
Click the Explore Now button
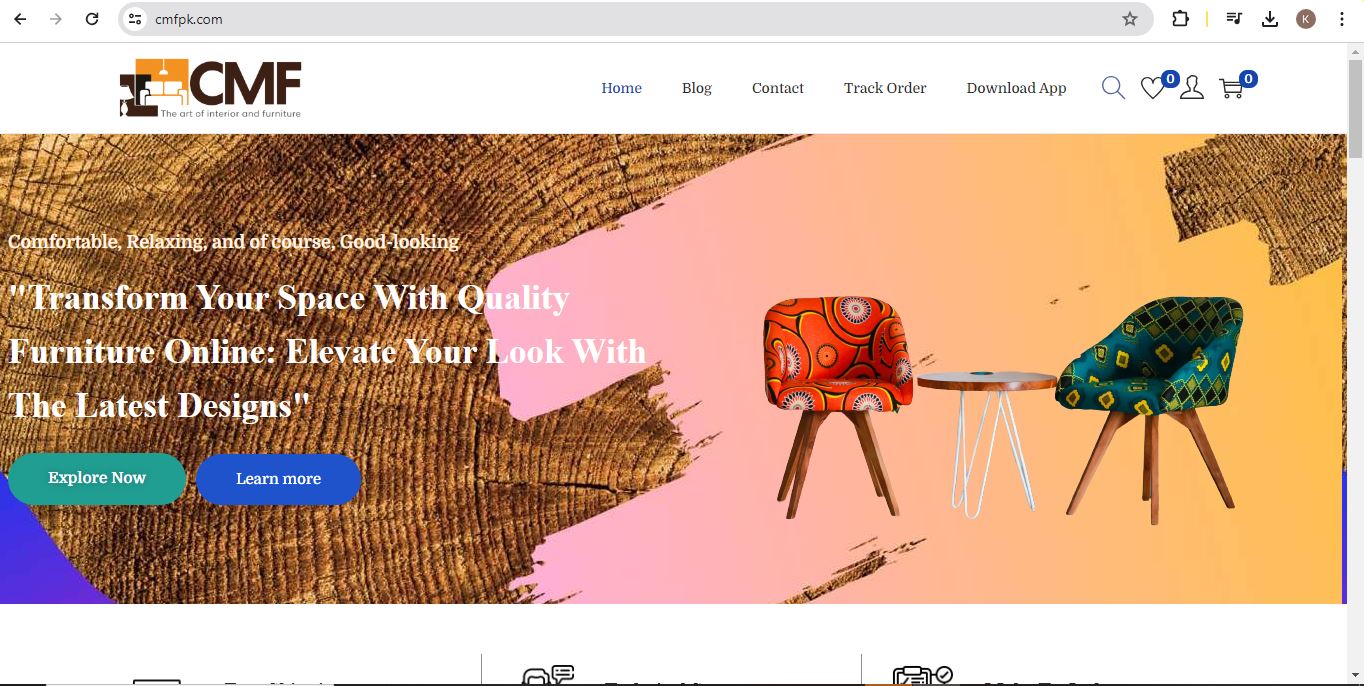(x=97, y=478)
